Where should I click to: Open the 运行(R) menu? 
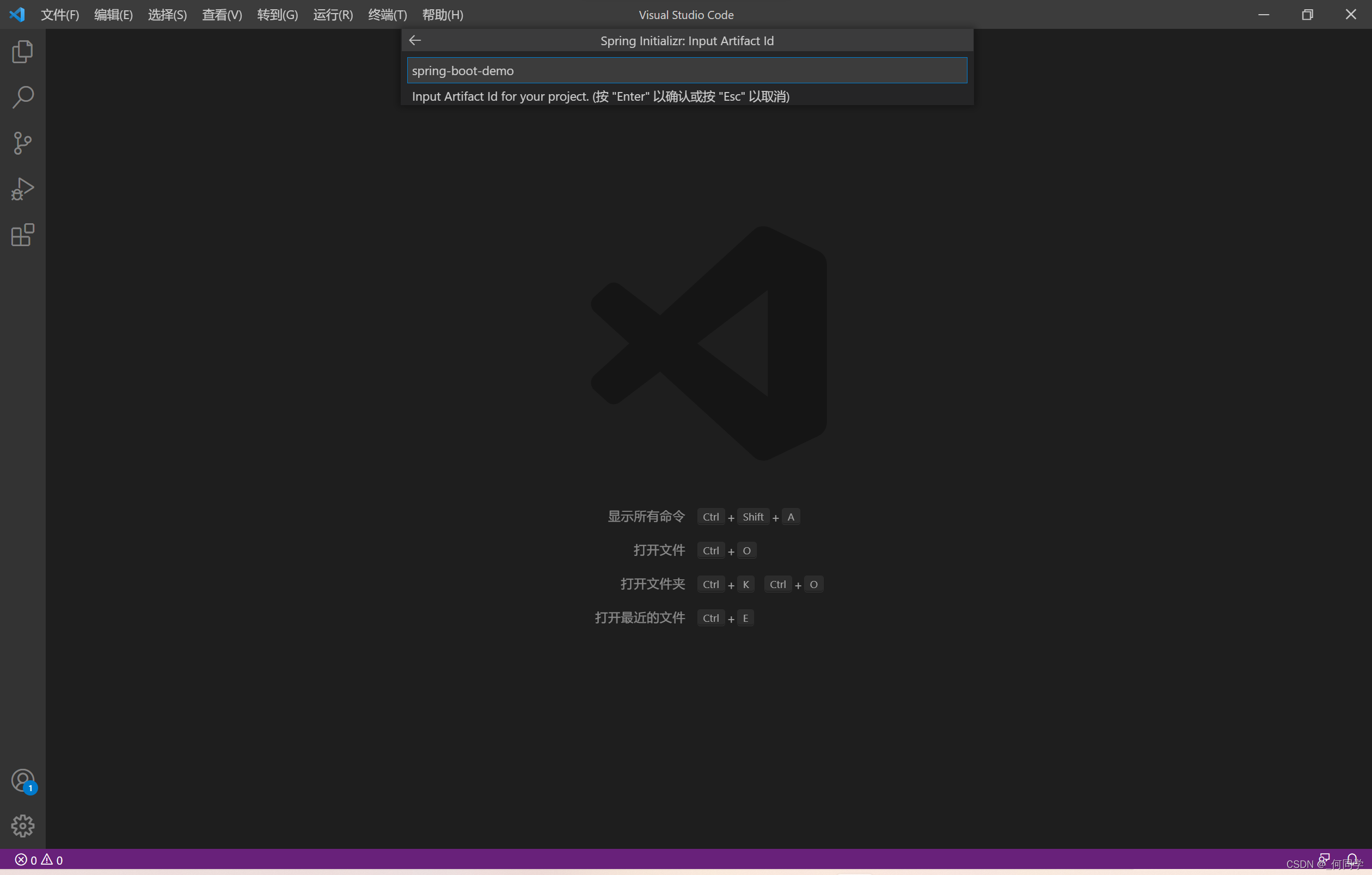click(x=333, y=15)
